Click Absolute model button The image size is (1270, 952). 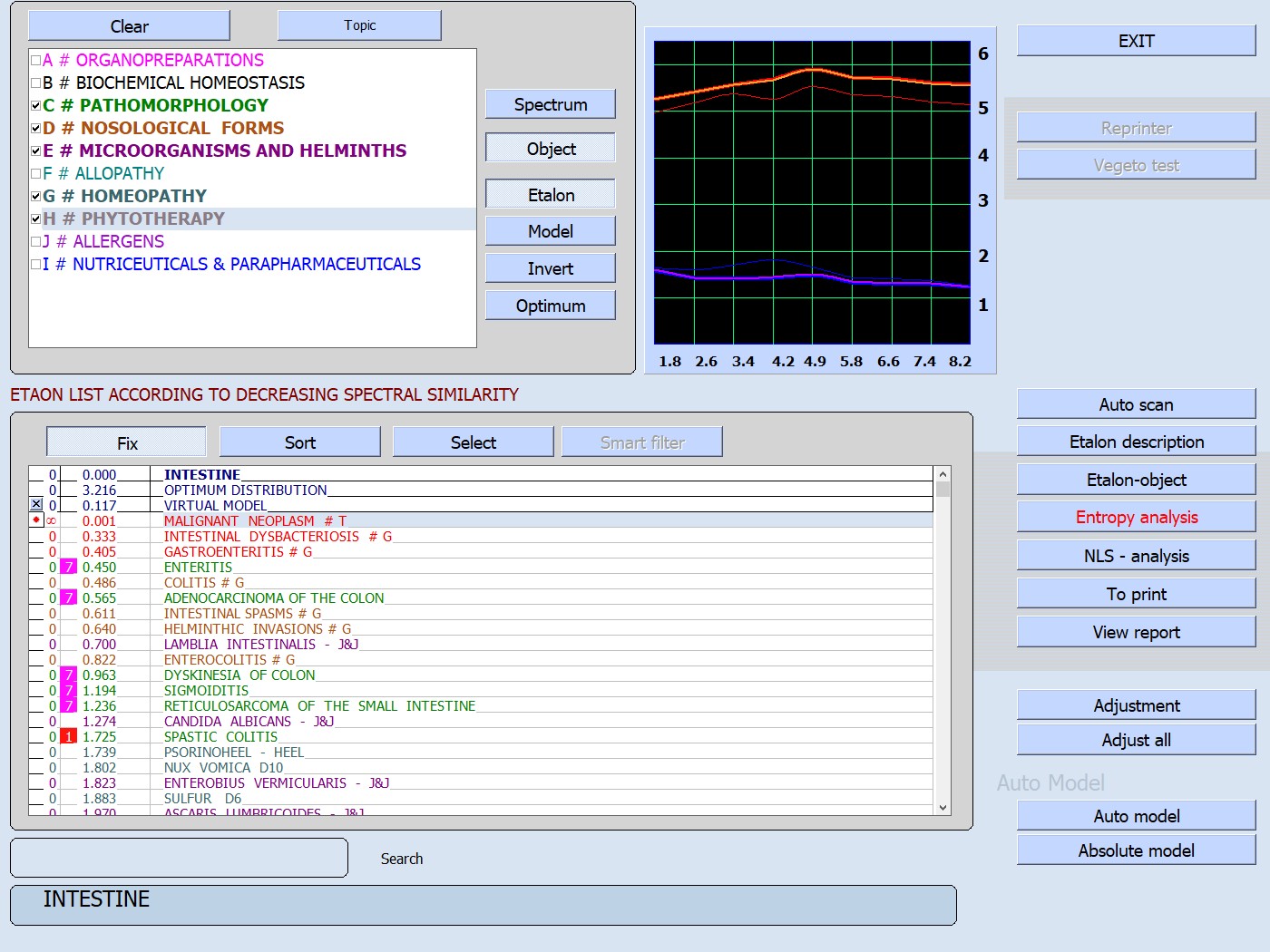click(1136, 850)
